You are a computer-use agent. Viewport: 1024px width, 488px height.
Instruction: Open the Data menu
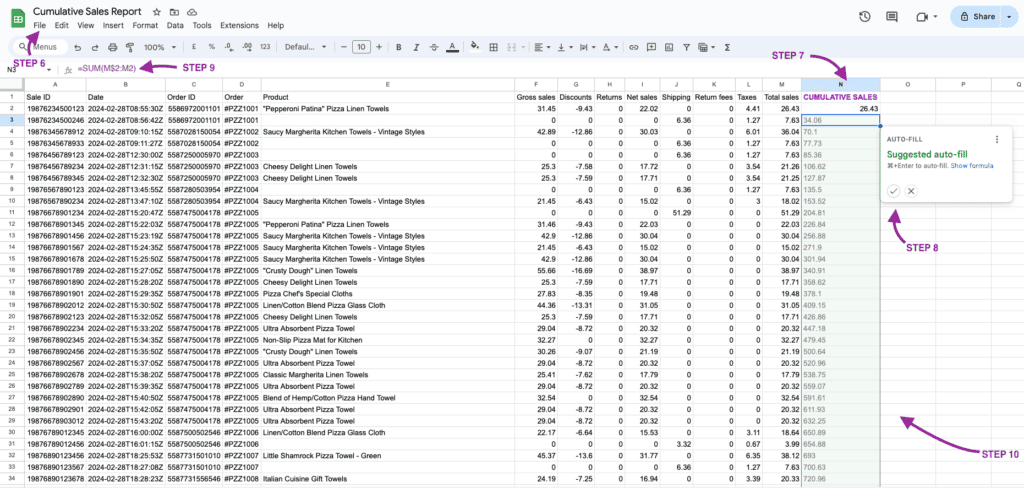pyautogui.click(x=175, y=25)
